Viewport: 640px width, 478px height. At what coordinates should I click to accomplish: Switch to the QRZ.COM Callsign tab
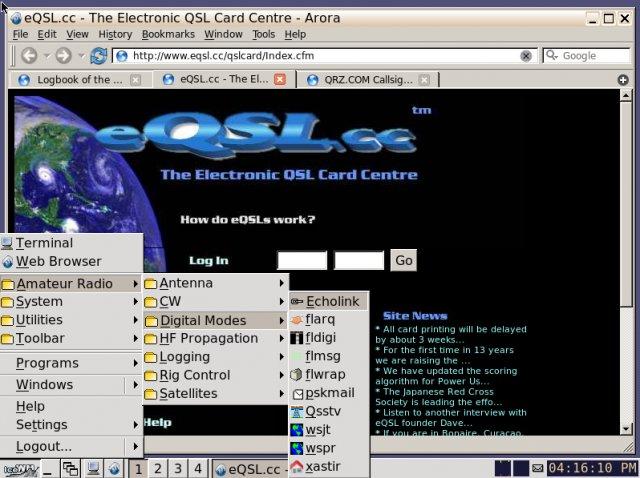pyautogui.click(x=366, y=79)
